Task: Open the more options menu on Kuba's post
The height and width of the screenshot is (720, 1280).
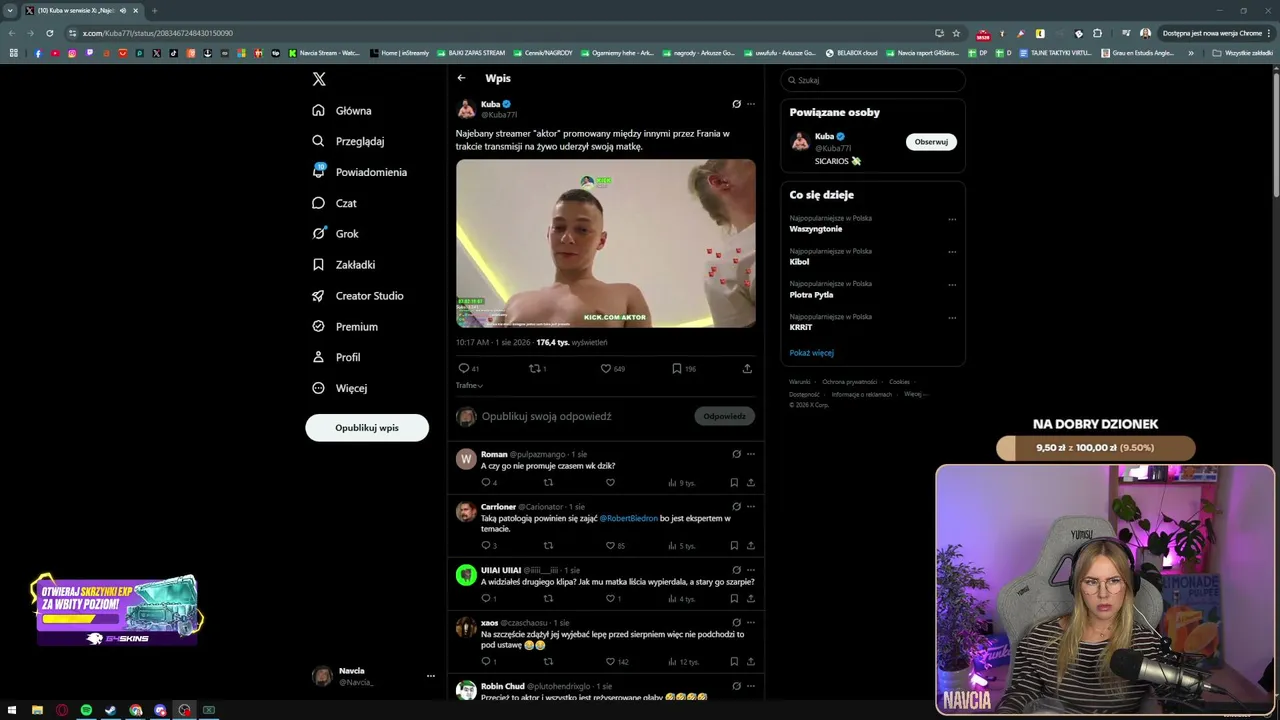Action: point(751,104)
